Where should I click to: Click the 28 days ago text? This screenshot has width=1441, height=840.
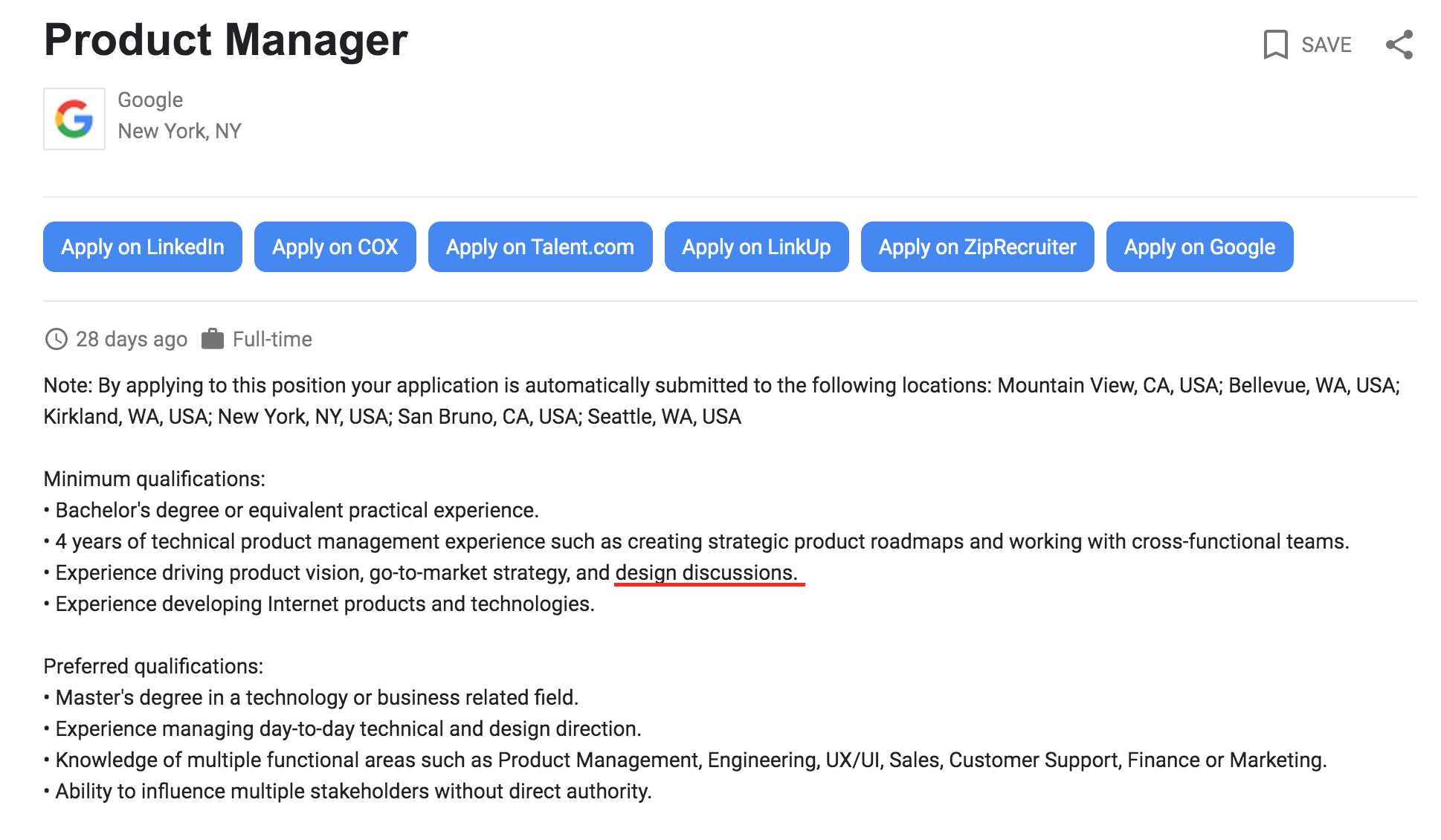[x=132, y=339]
